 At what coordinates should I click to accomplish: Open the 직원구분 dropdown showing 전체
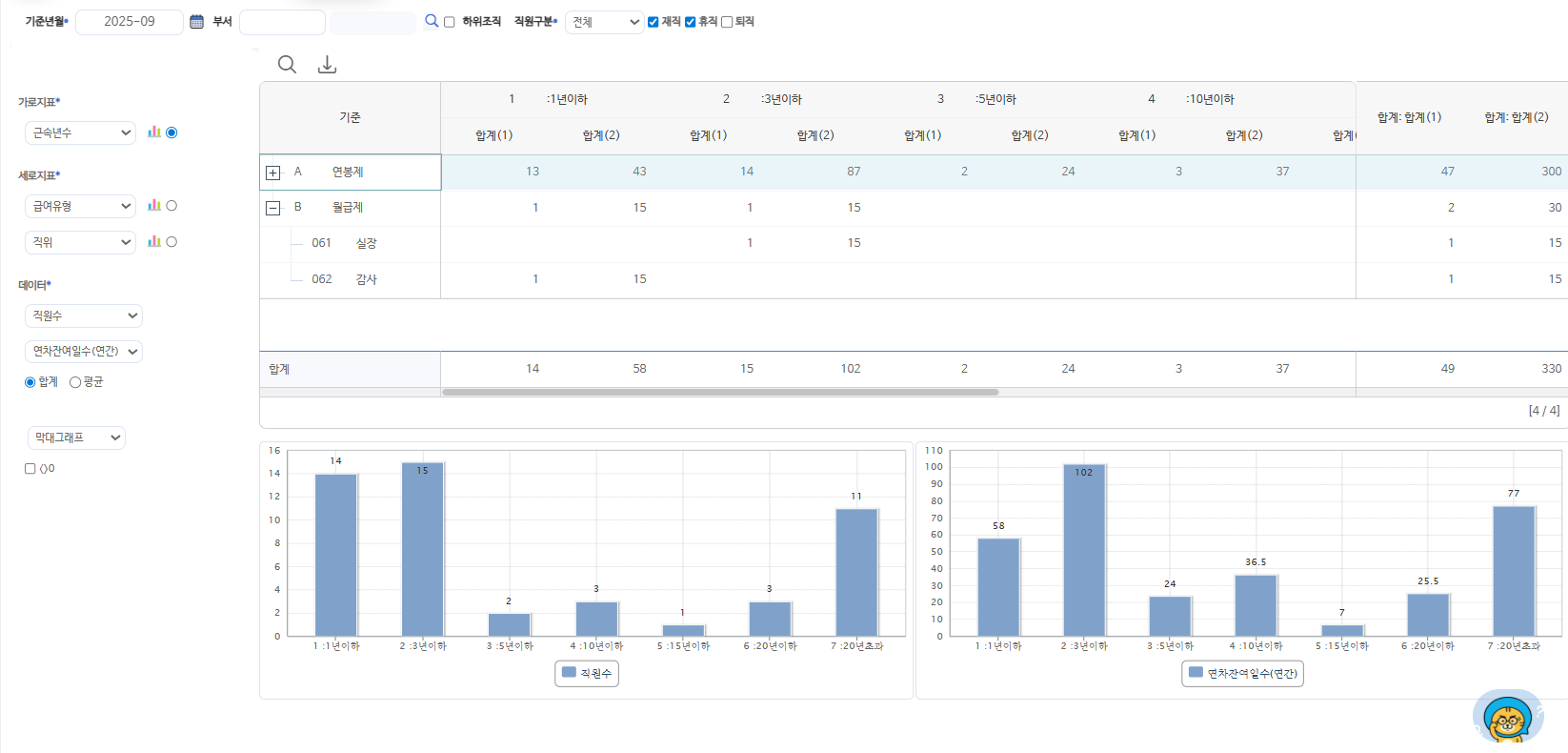605,22
